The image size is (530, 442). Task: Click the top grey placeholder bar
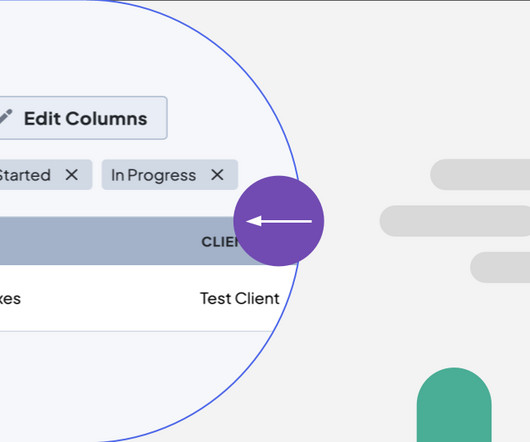click(x=480, y=174)
